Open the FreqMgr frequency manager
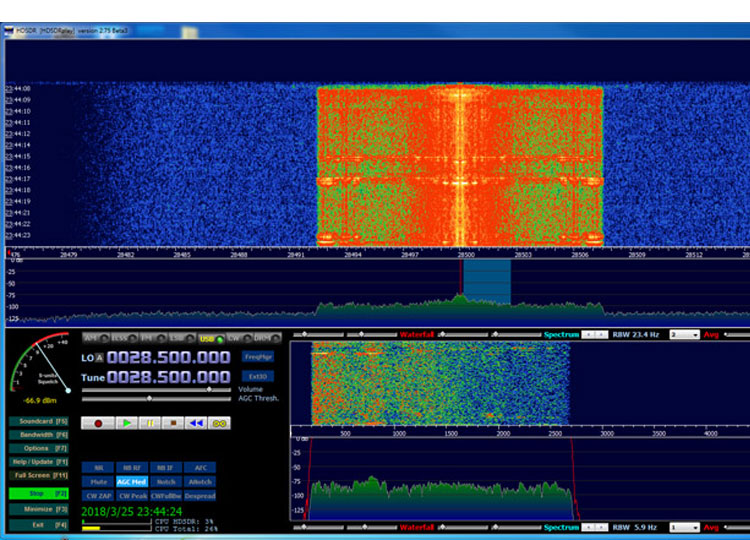 click(258, 357)
